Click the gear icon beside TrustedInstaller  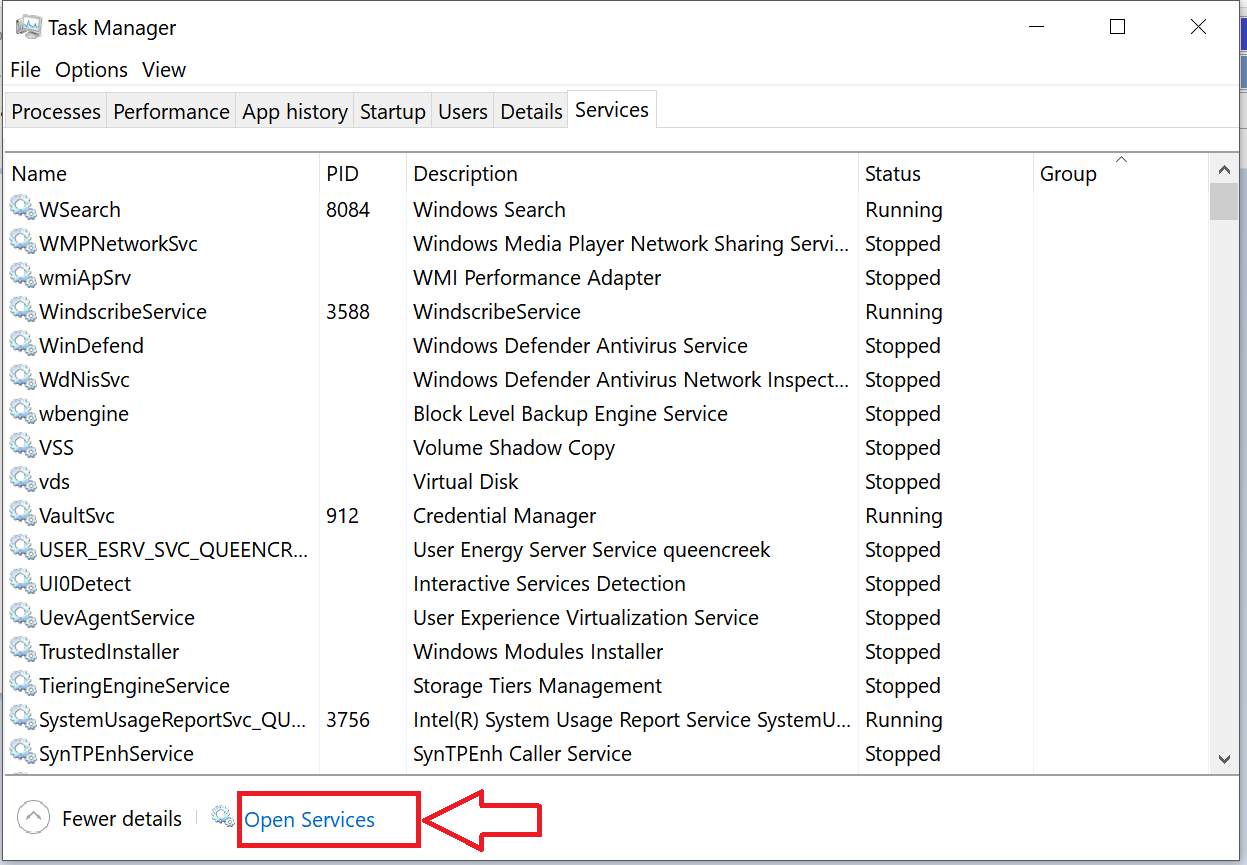click(23, 650)
